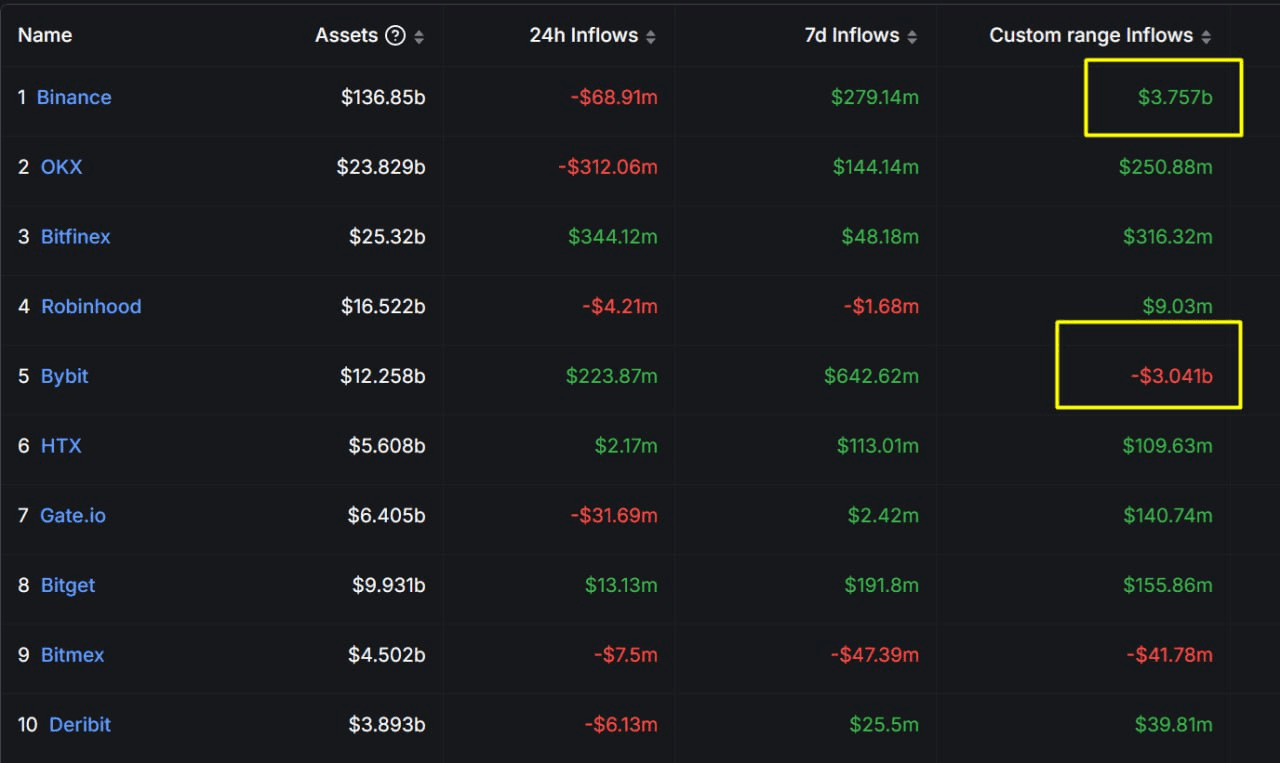The width and height of the screenshot is (1280, 763).
Task: Open the Deribit exchange link
Action: (80, 725)
